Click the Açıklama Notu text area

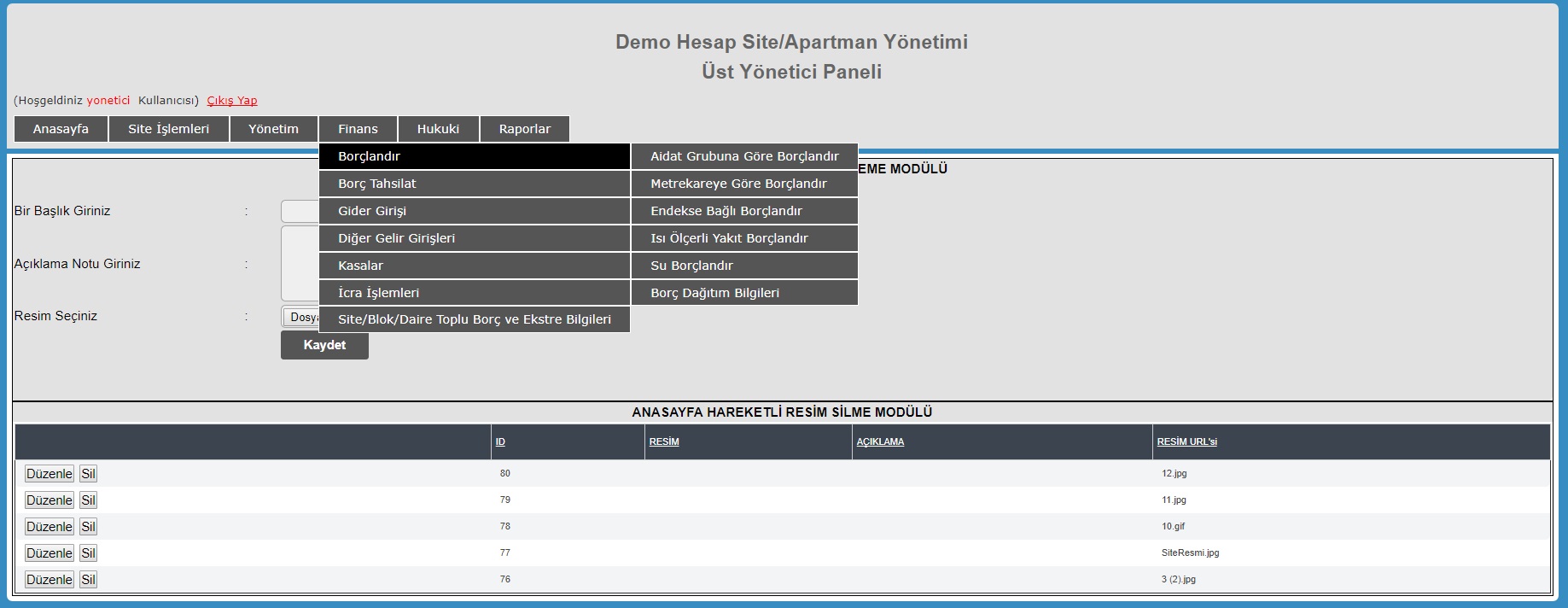point(300,263)
